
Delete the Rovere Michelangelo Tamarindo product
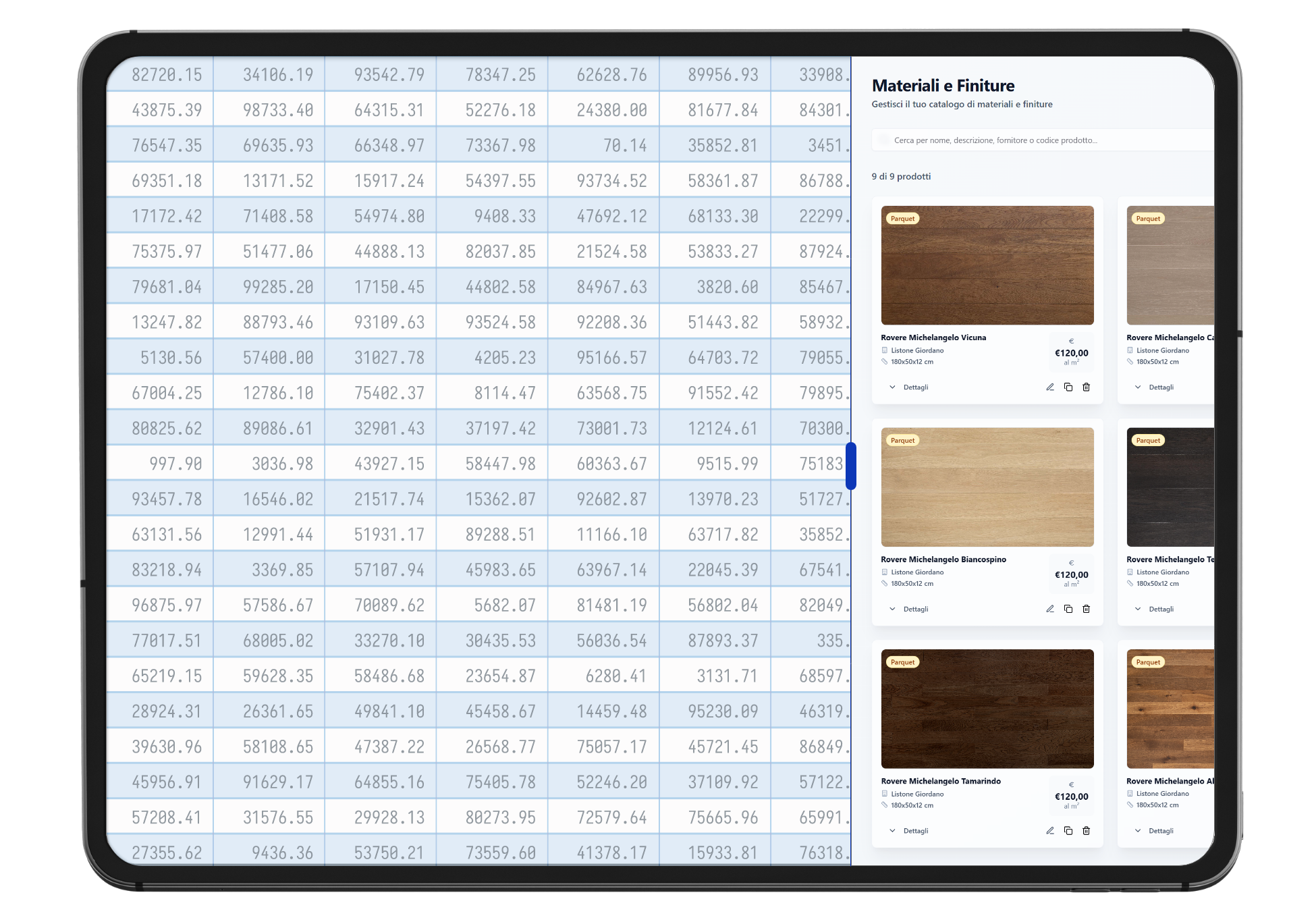(1087, 831)
